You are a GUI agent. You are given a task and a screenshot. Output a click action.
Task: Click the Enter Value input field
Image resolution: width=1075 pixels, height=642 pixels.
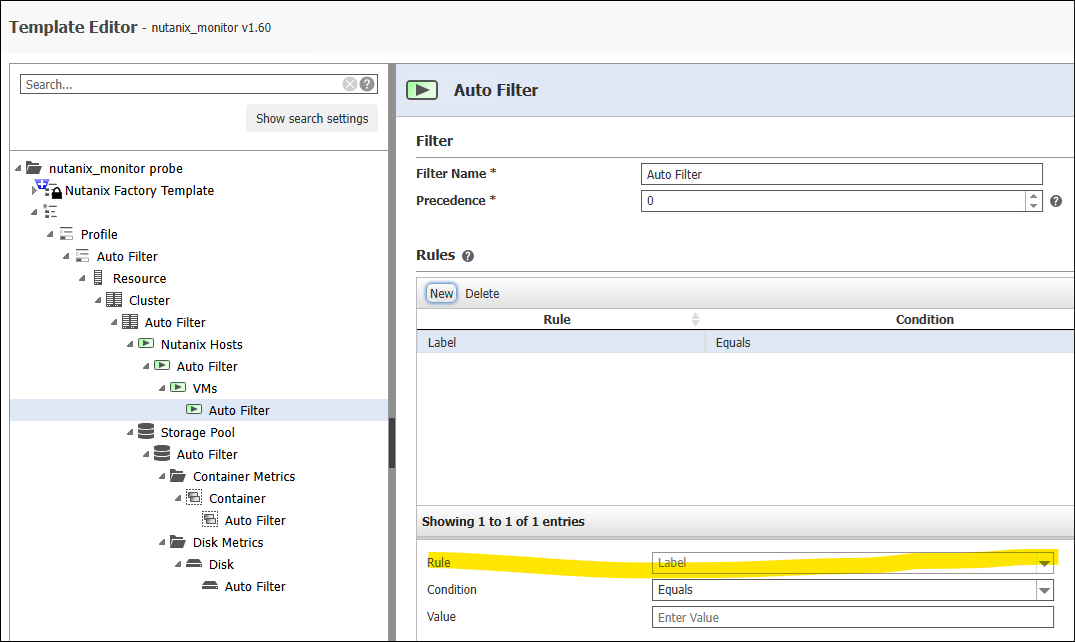point(852,617)
